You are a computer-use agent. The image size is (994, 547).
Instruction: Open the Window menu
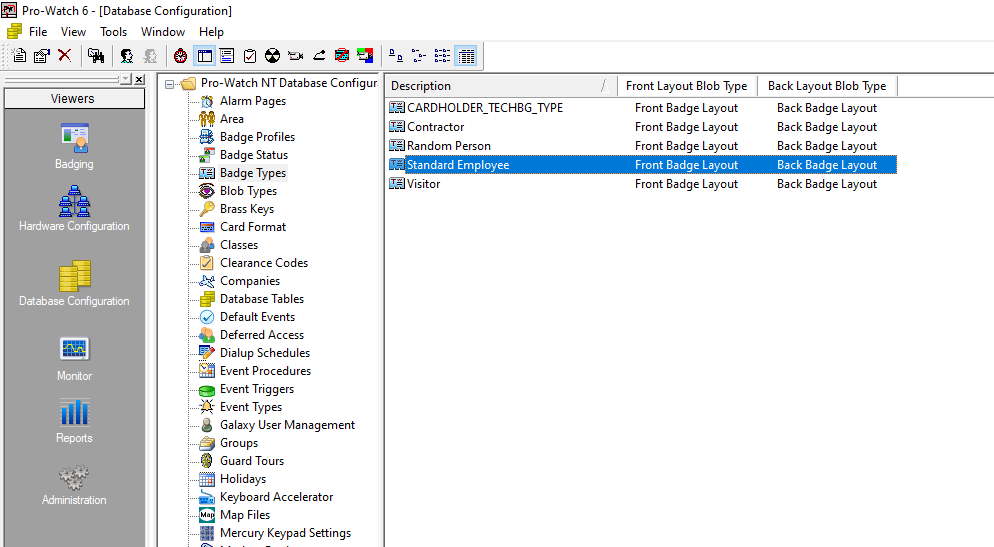[162, 32]
